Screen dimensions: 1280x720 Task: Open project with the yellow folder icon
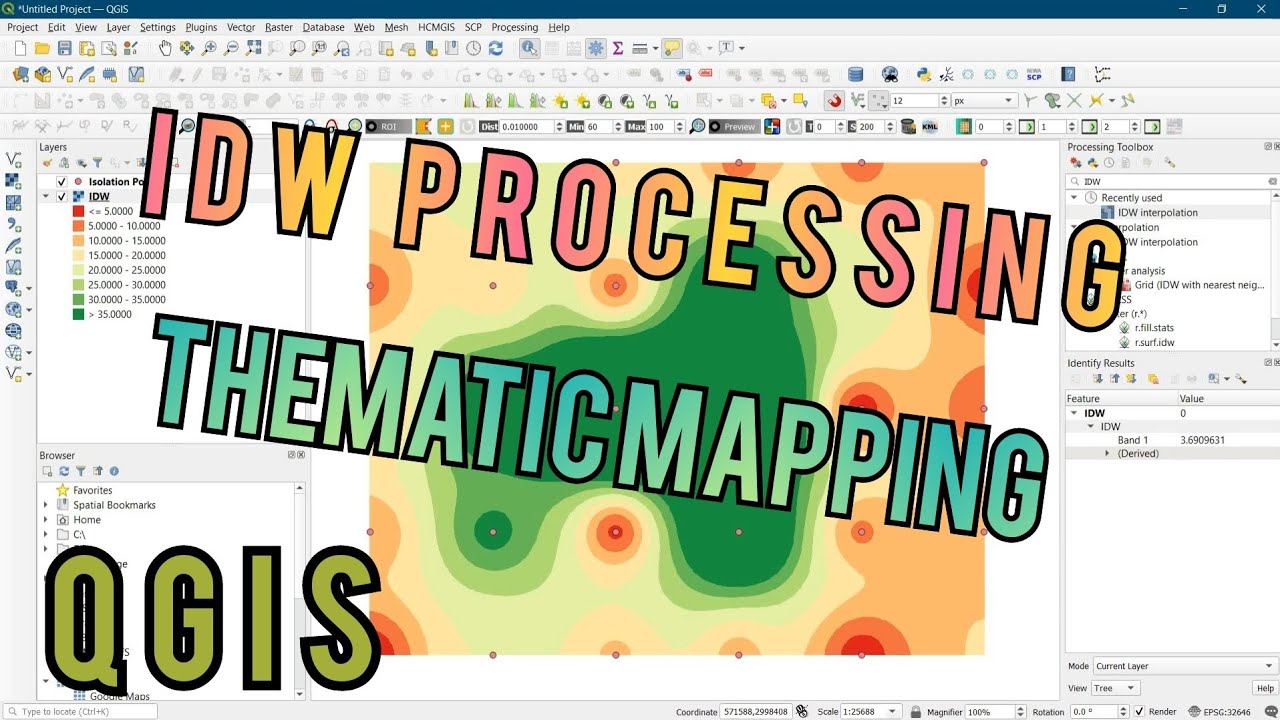42,48
